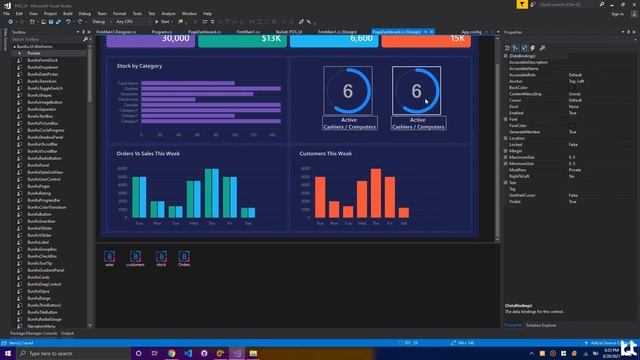Click the notifications flag icon in title bar
640x360 pixels.
[522, 4]
